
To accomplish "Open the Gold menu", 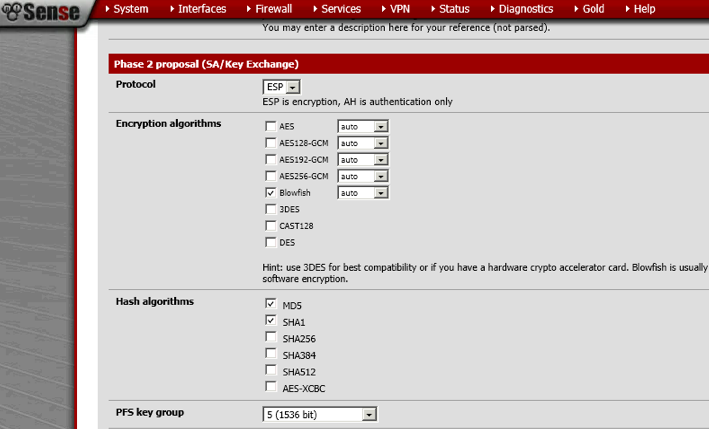I will 589,9.
